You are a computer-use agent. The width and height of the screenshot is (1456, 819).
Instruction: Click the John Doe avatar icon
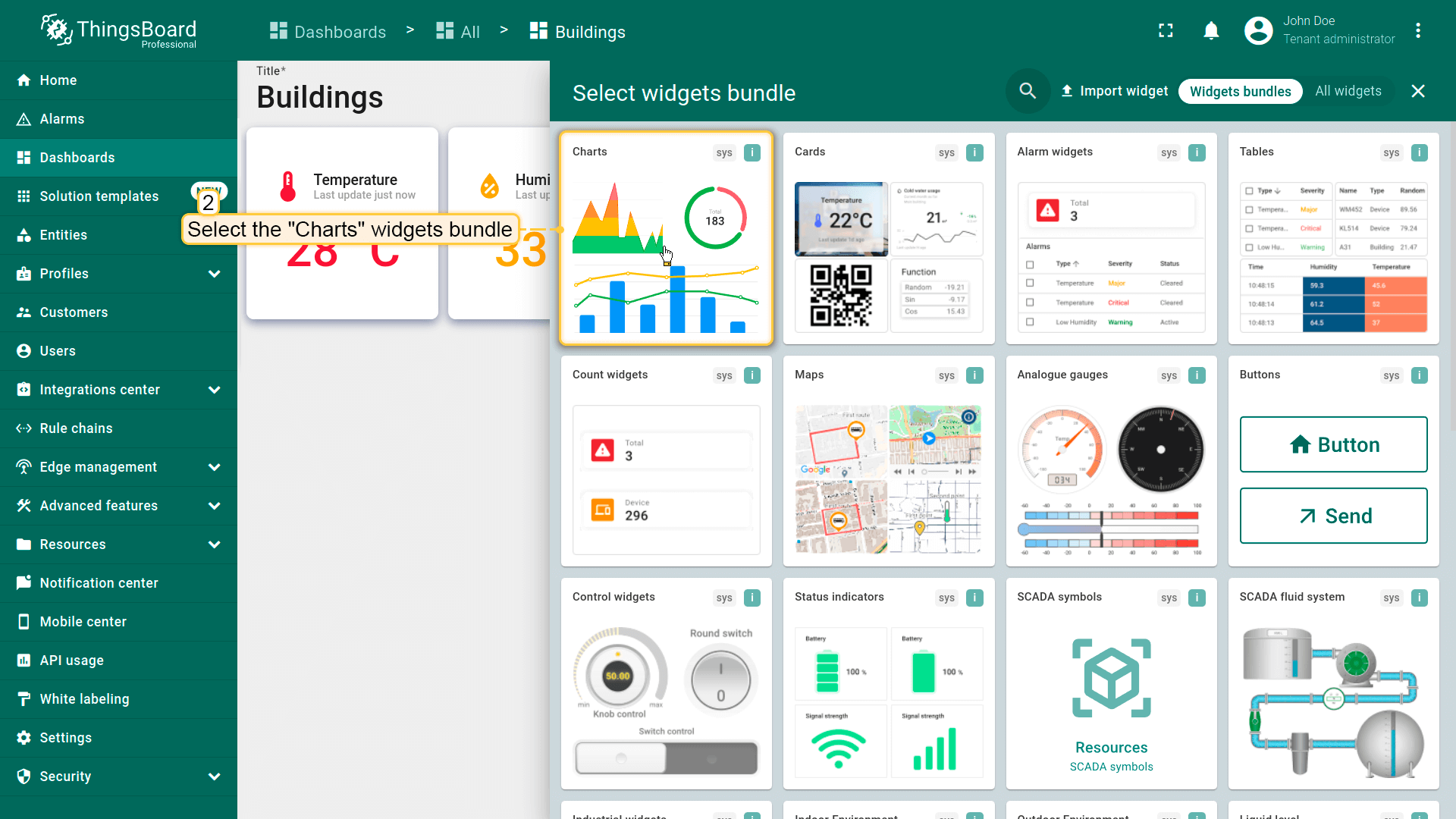pyautogui.click(x=1258, y=31)
